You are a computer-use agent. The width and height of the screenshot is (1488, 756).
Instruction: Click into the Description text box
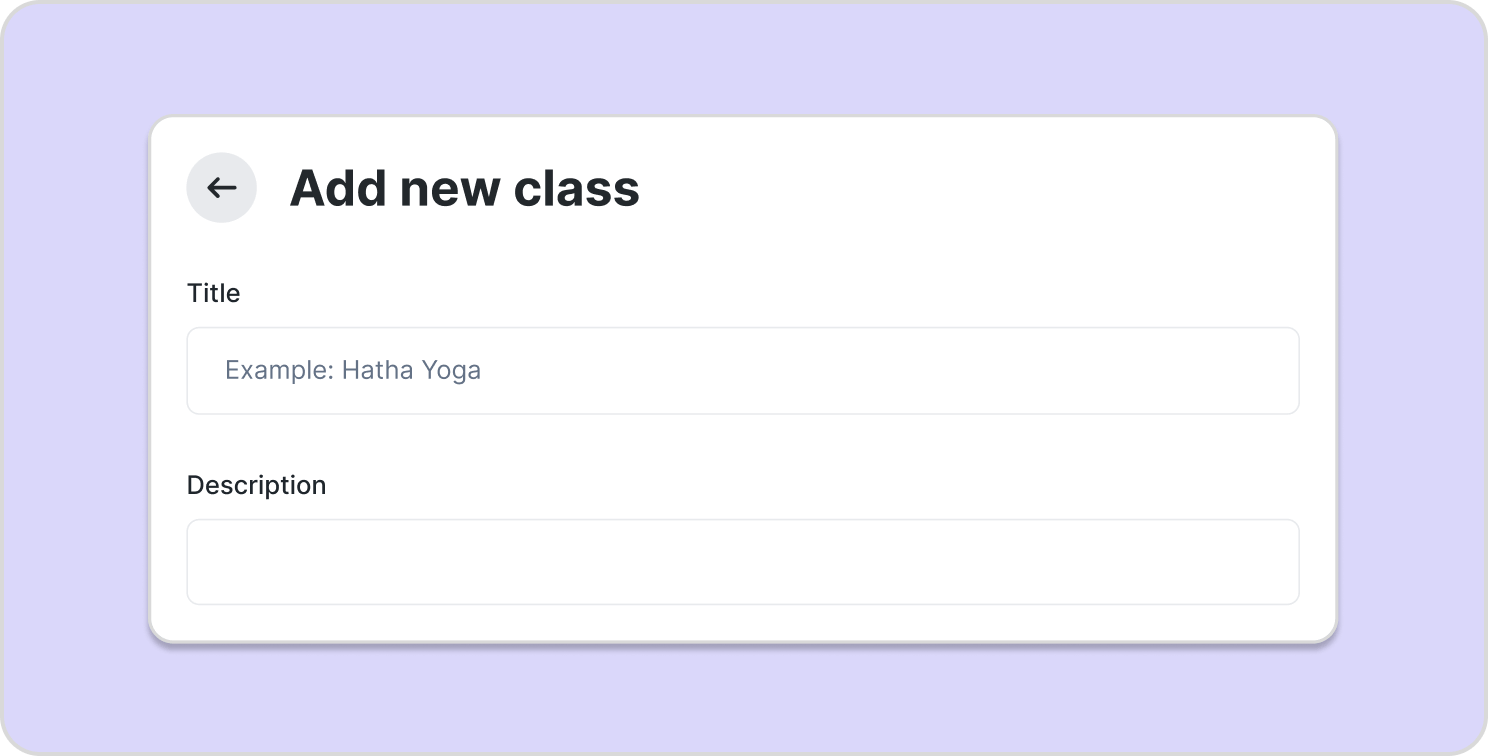click(742, 562)
